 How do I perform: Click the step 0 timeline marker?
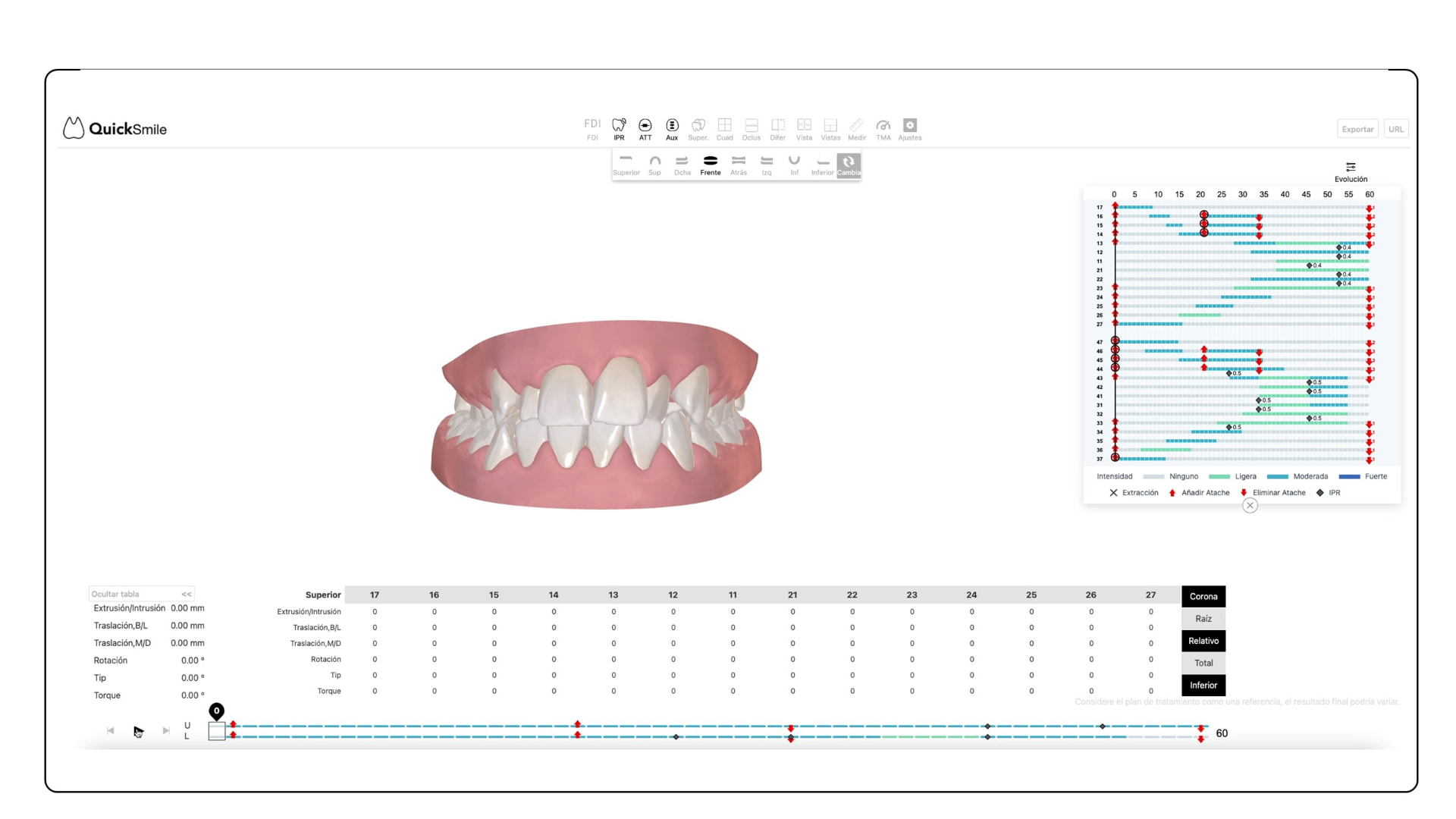217,711
